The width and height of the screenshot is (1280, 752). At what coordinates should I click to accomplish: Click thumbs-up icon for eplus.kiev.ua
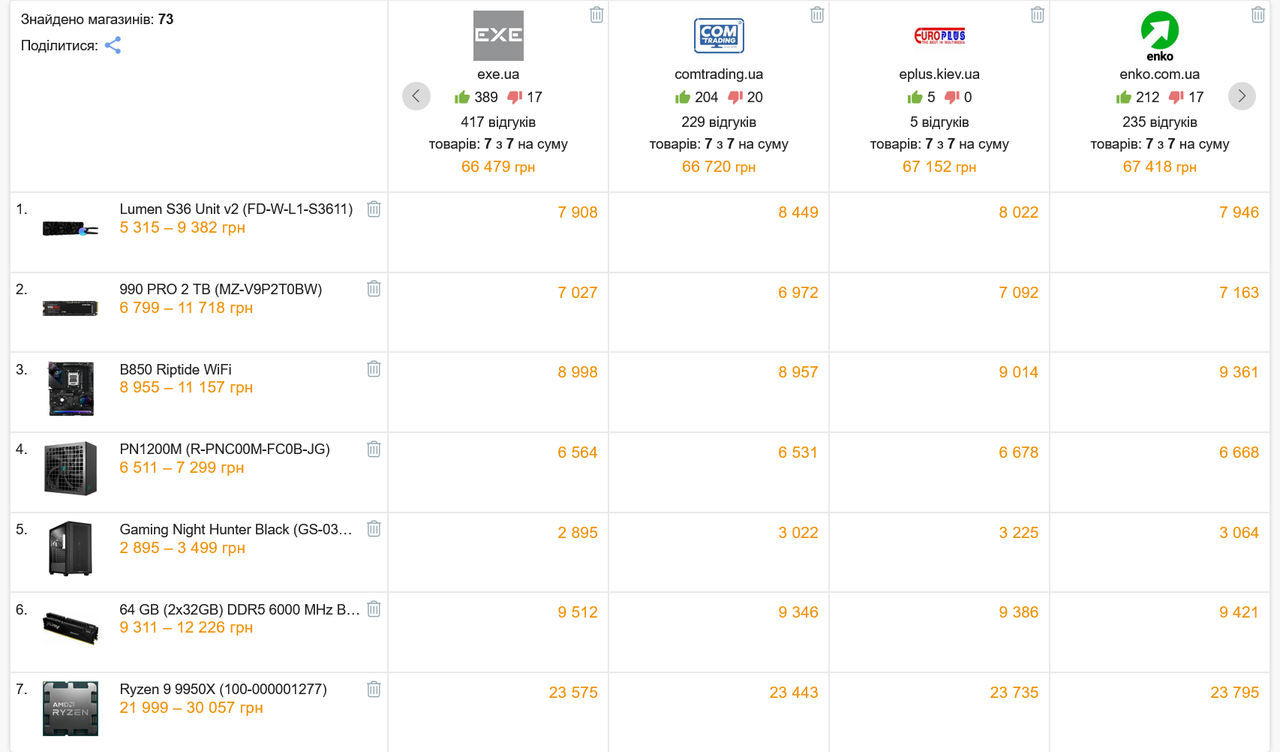pyautogui.click(x=915, y=97)
